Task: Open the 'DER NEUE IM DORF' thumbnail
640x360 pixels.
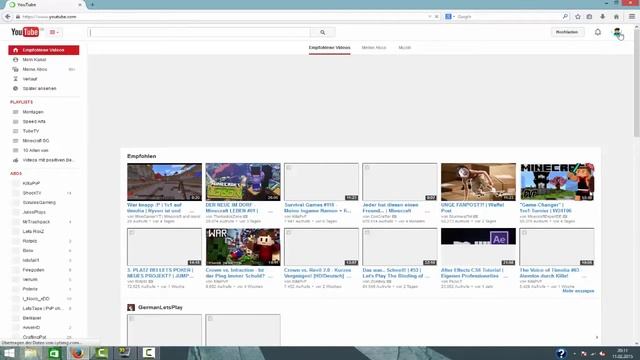Action: [243, 182]
